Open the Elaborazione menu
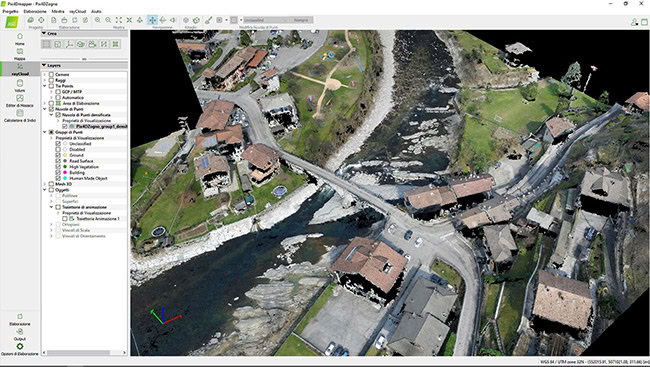650x367 pixels. pos(35,11)
